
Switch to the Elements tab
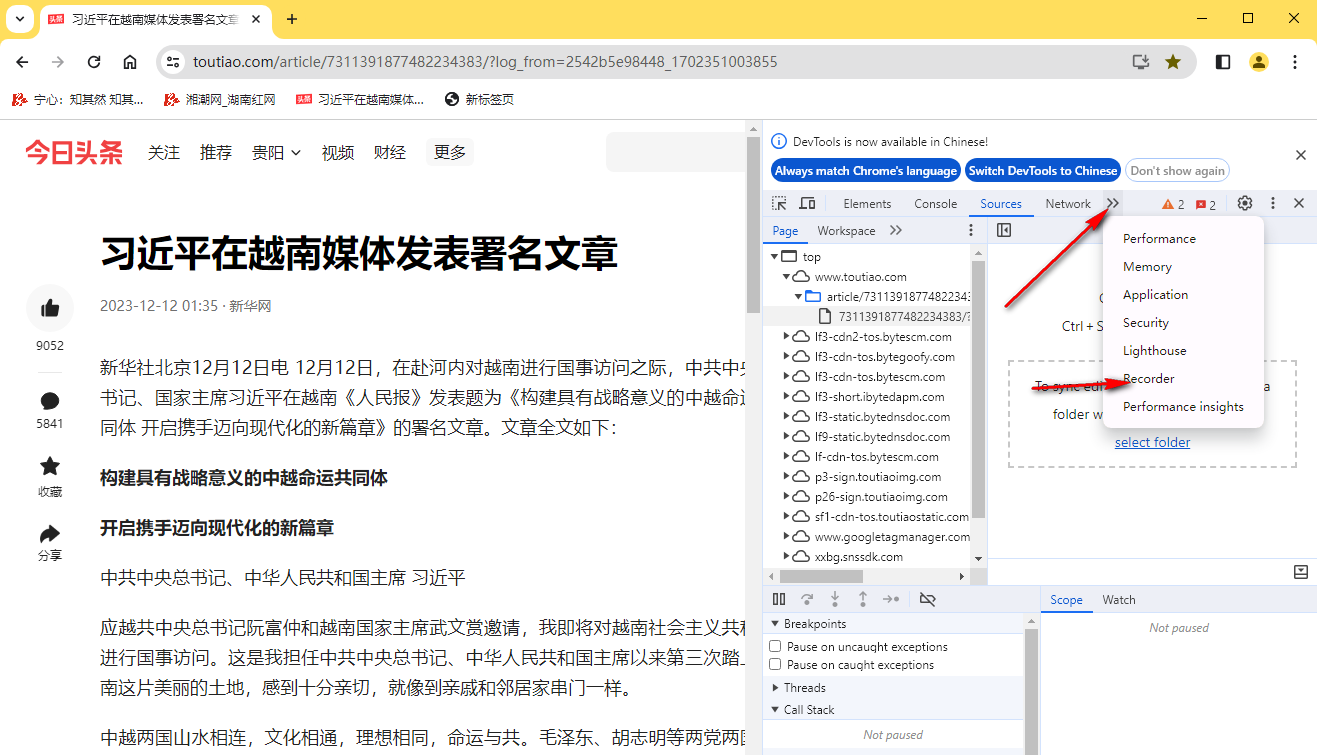coord(867,204)
